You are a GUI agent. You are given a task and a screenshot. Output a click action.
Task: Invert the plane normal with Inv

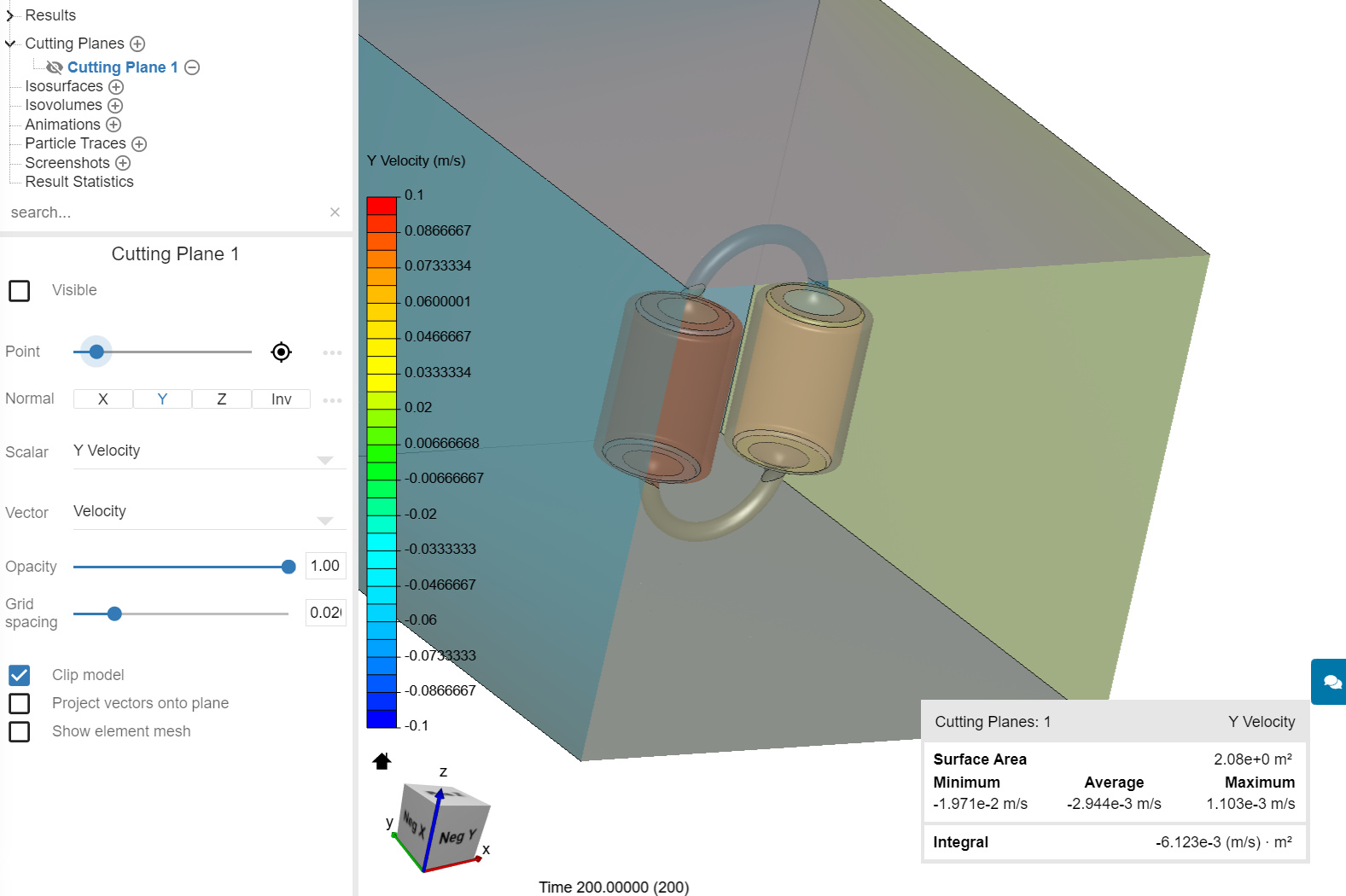pos(282,399)
